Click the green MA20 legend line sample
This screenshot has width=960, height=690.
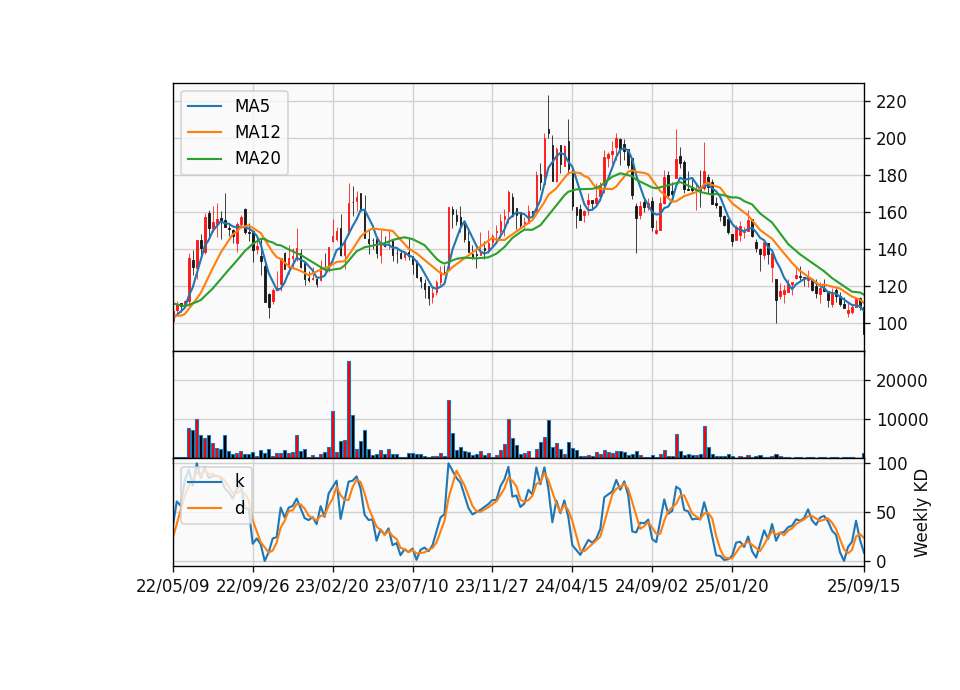(x=204, y=158)
